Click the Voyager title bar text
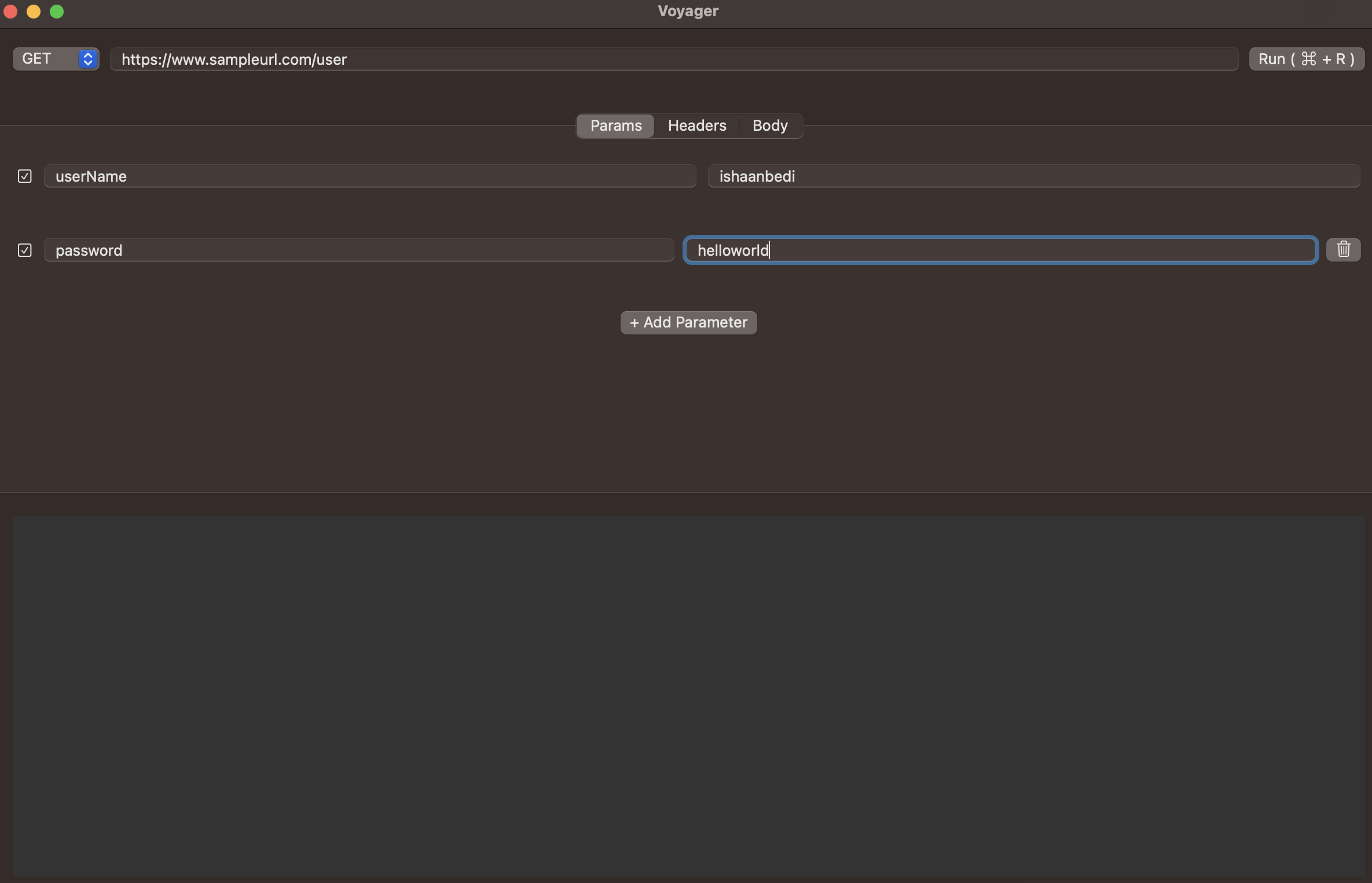This screenshot has width=1372, height=883. click(688, 12)
